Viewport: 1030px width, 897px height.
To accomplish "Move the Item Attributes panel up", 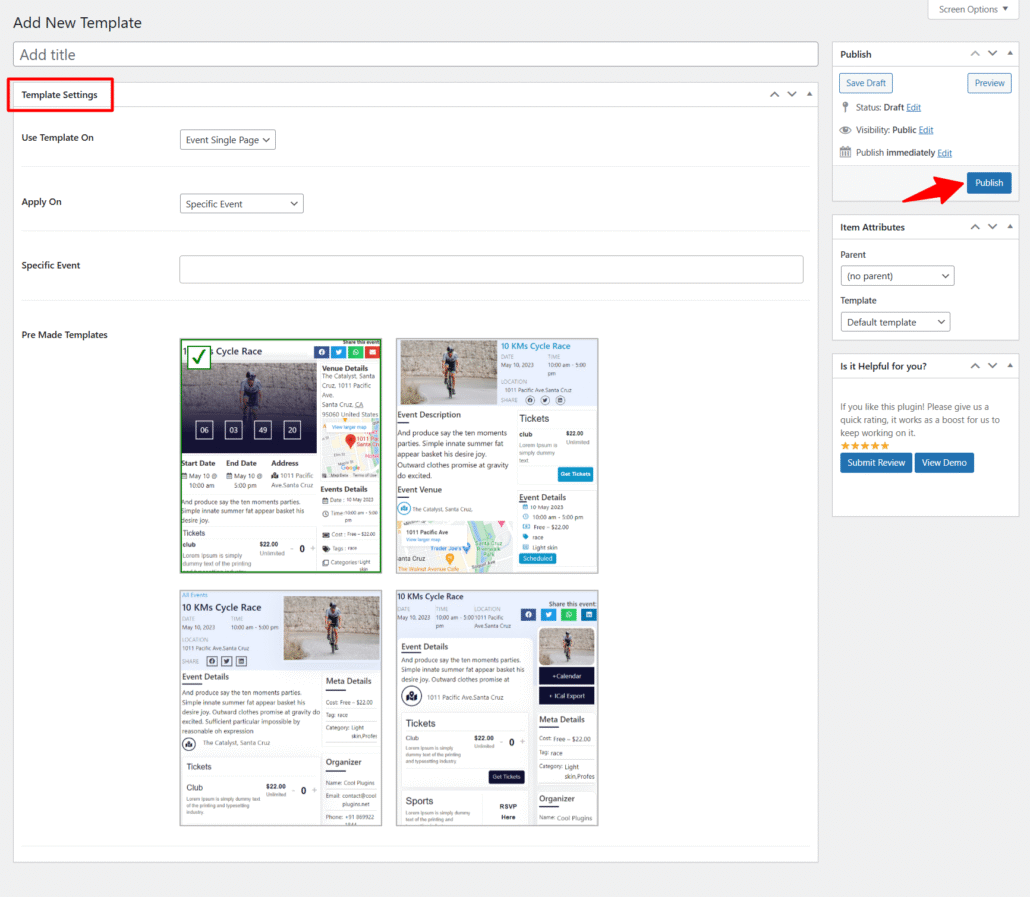I will (975, 227).
